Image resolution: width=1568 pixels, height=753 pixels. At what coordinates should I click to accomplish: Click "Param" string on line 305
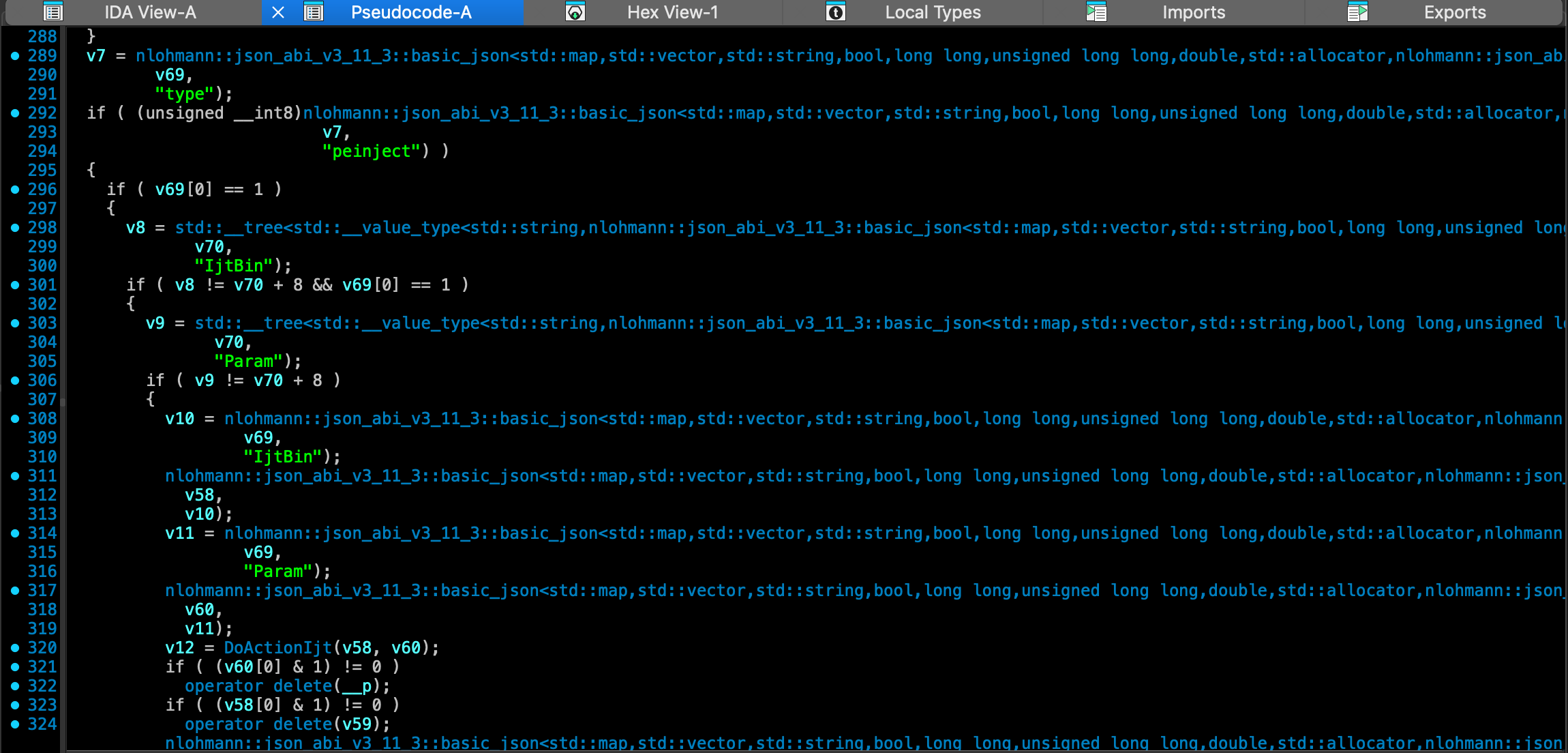point(248,361)
